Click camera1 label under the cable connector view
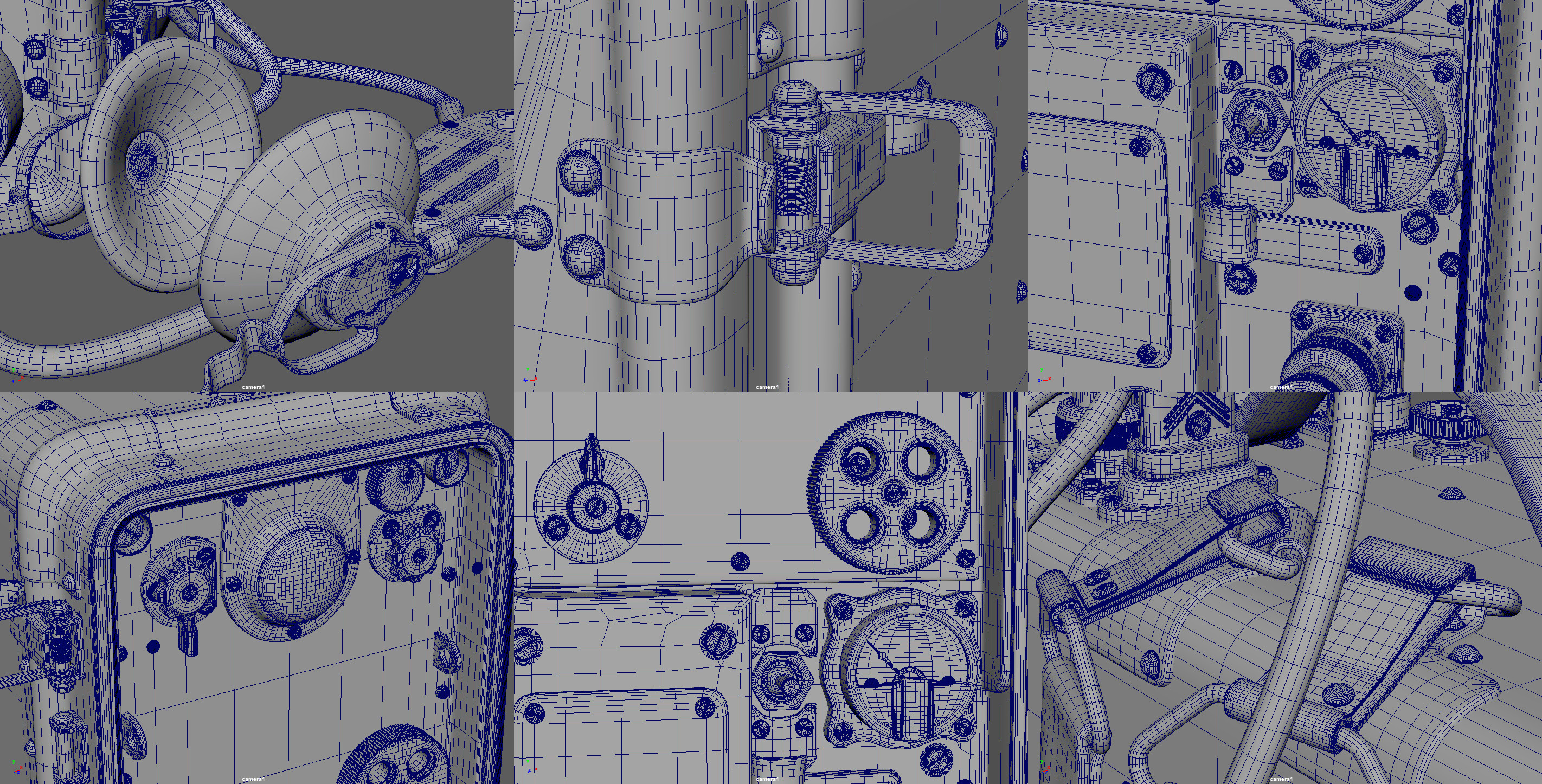Screen dimensions: 1542x784 pyautogui.click(x=1281, y=387)
